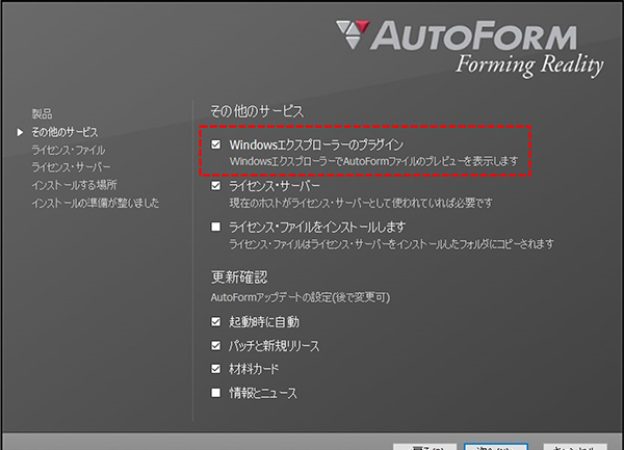Click the Forming Reality tagline
This screenshot has width=624, height=450.
click(x=529, y=65)
